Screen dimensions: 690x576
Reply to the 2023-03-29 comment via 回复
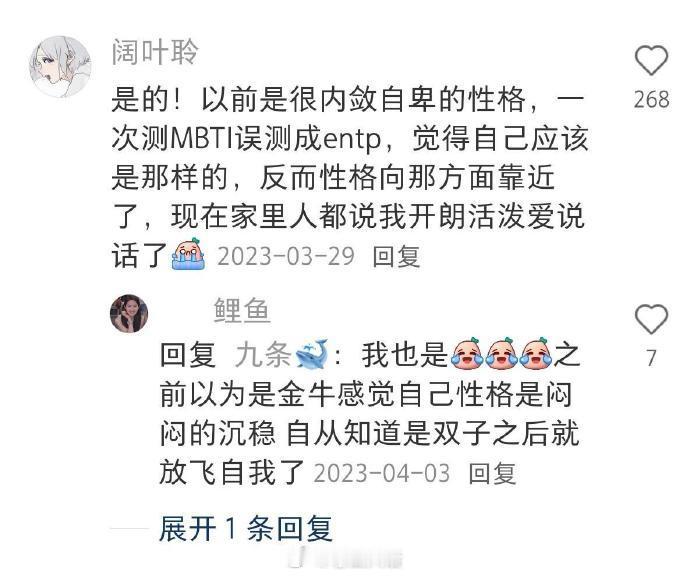coord(396,256)
